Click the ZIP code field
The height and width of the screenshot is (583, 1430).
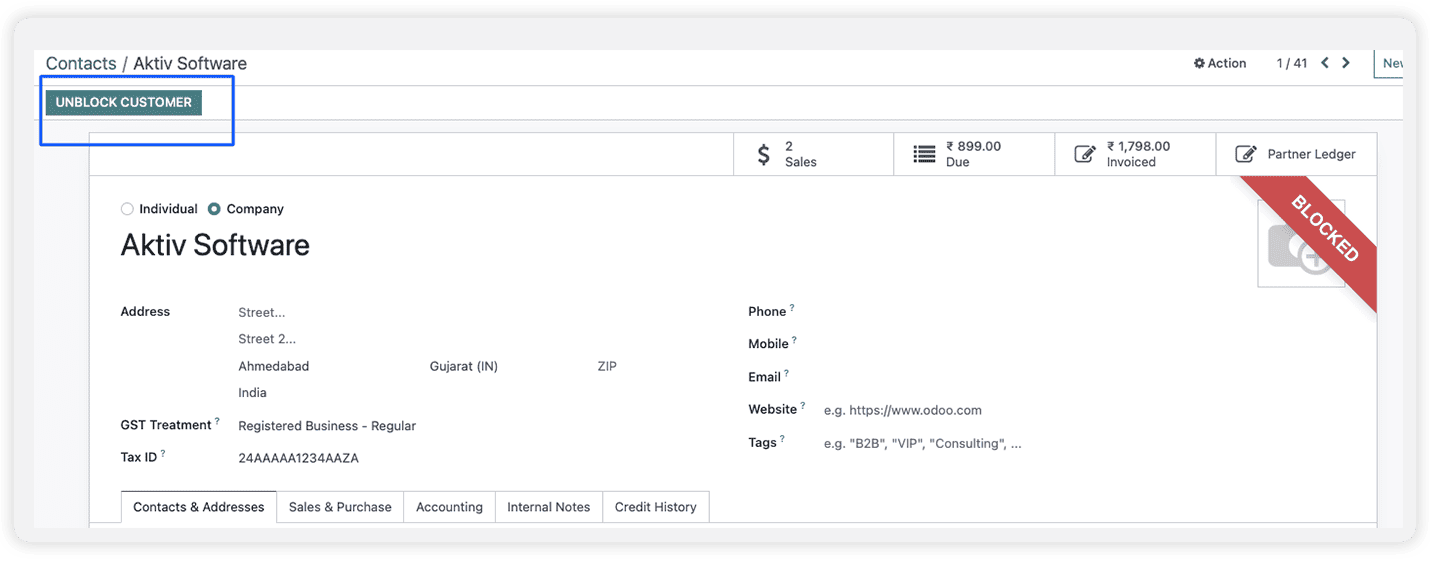click(607, 366)
